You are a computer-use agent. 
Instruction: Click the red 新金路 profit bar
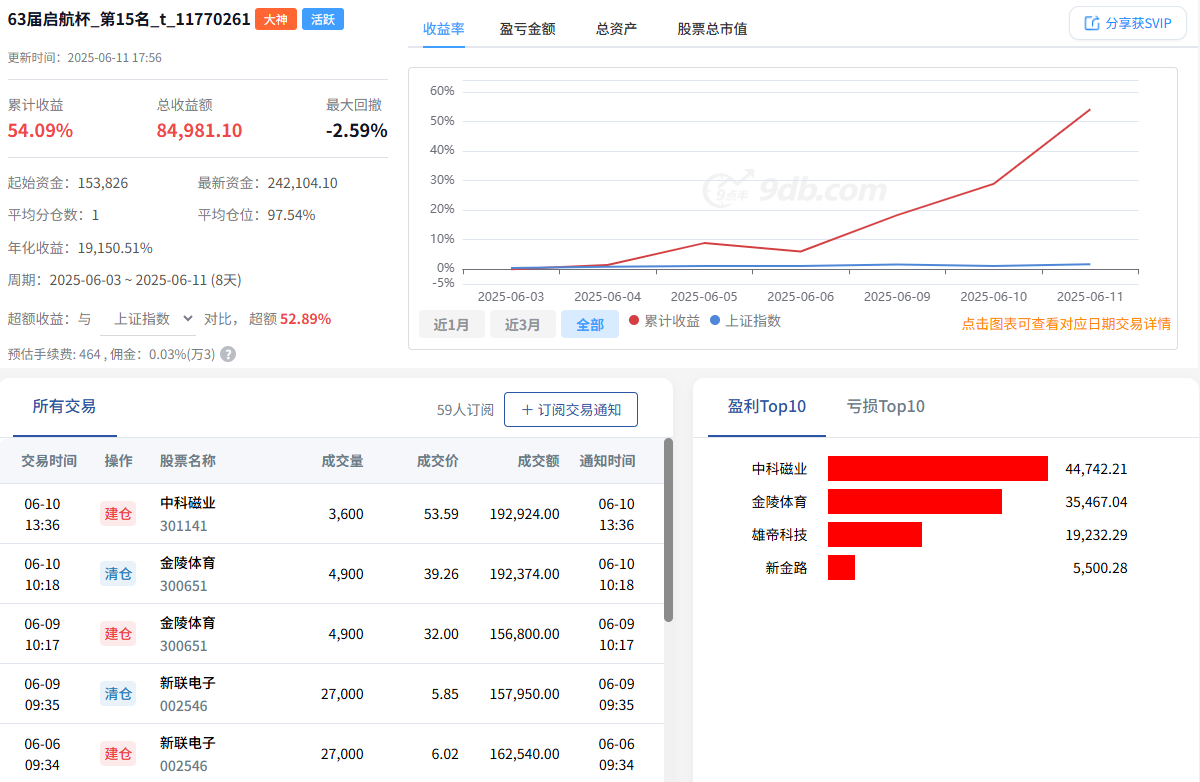point(841,568)
